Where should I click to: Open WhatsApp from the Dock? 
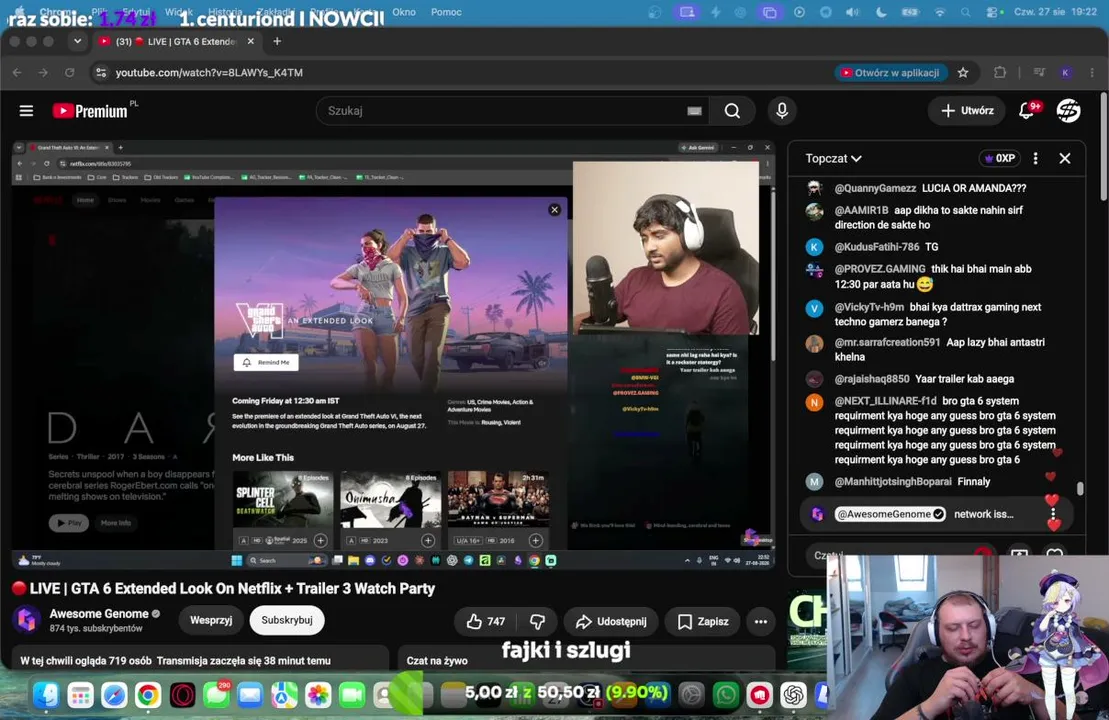726,695
